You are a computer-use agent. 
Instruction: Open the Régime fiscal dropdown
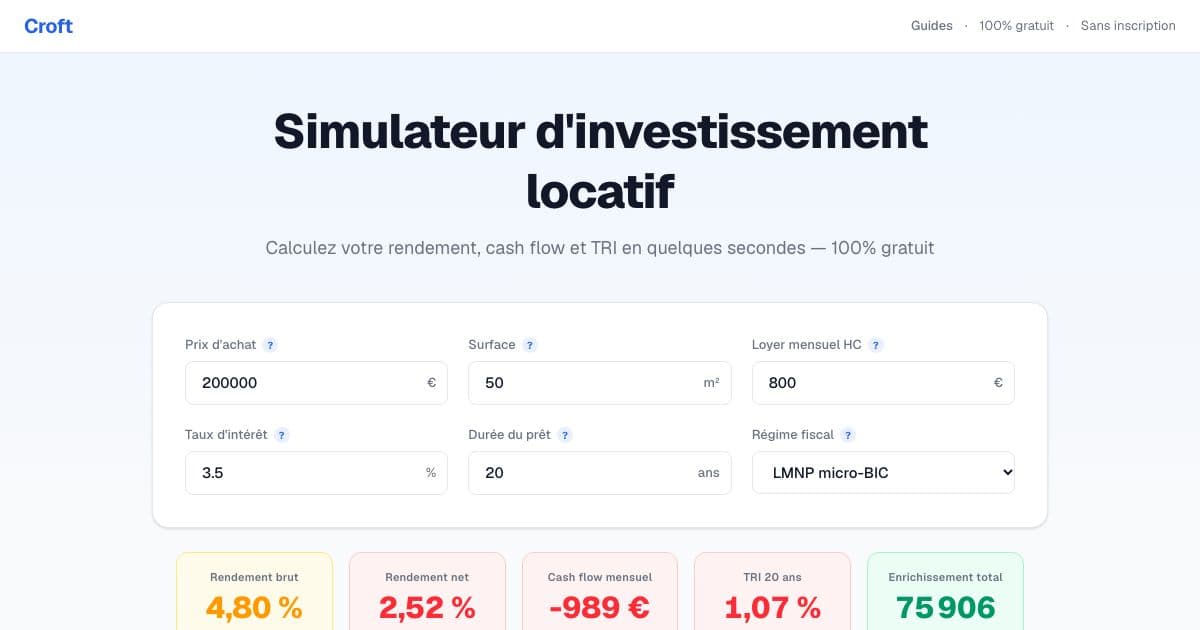tap(883, 473)
